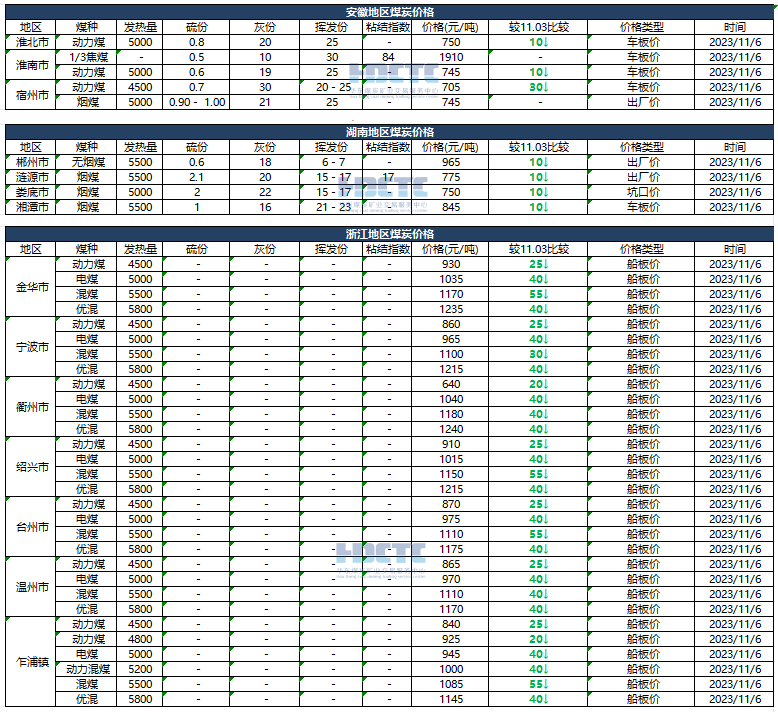This screenshot has width=778, height=712.
Task: Click volatile value 21 - 23
Action: (332, 207)
